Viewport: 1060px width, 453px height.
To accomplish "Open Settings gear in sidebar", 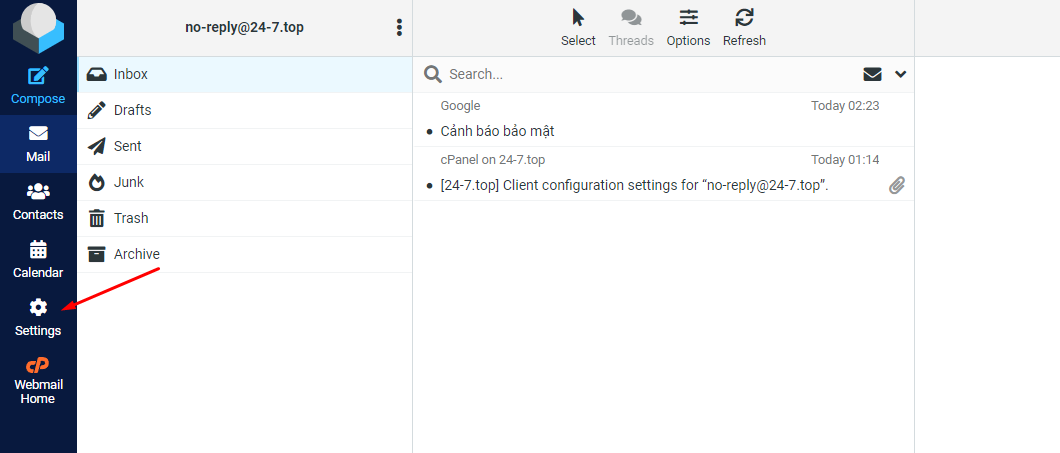I will (x=38, y=317).
